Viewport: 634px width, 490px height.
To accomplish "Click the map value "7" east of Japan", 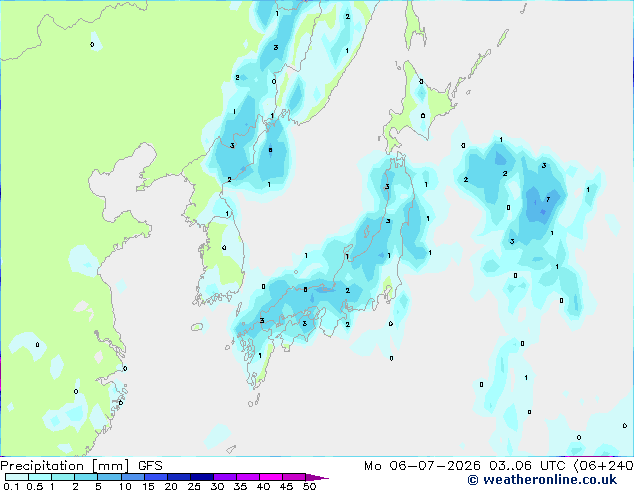I will click(548, 199).
